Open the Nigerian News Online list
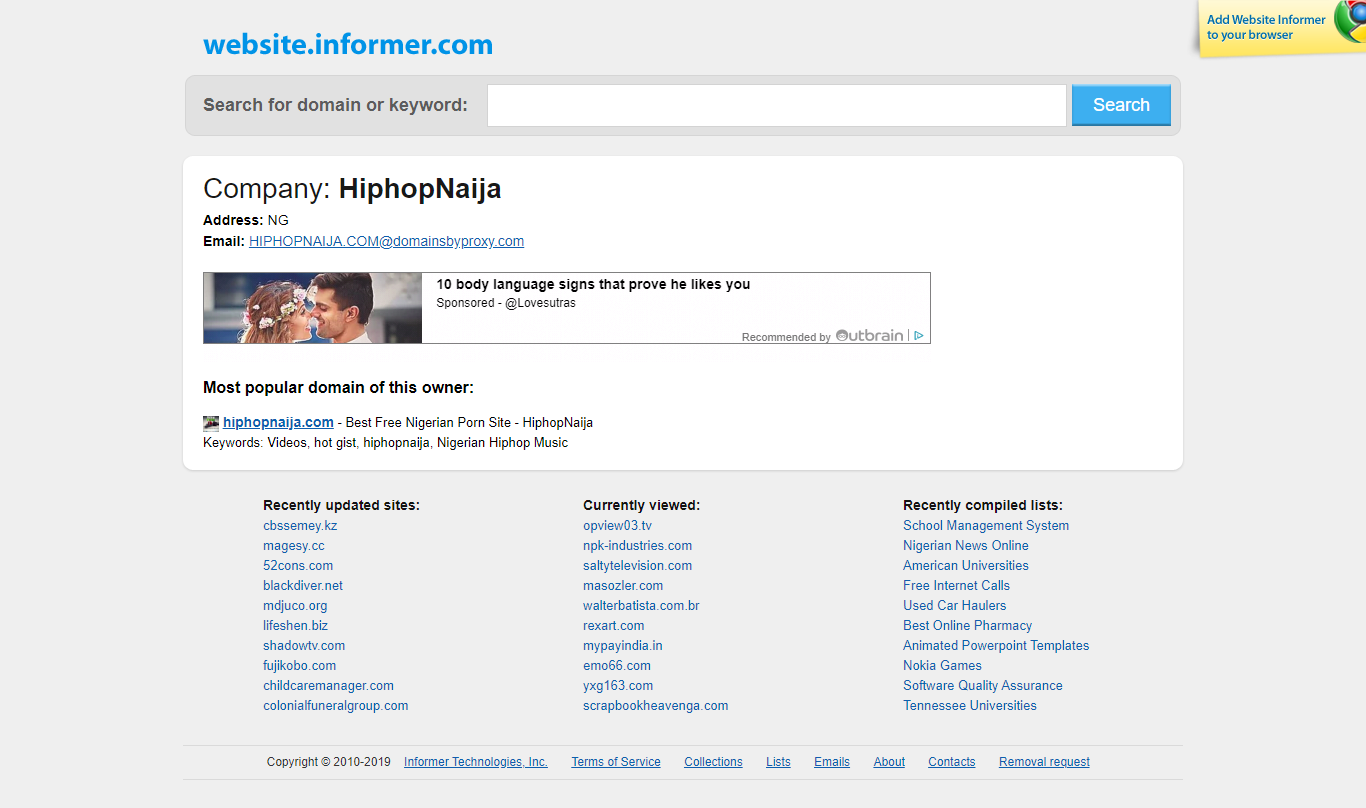The height and width of the screenshot is (808, 1366). click(x=966, y=545)
